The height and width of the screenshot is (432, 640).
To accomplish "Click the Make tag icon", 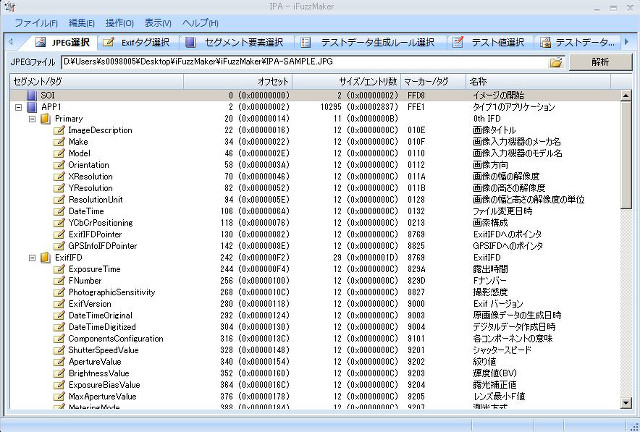I will (x=59, y=142).
